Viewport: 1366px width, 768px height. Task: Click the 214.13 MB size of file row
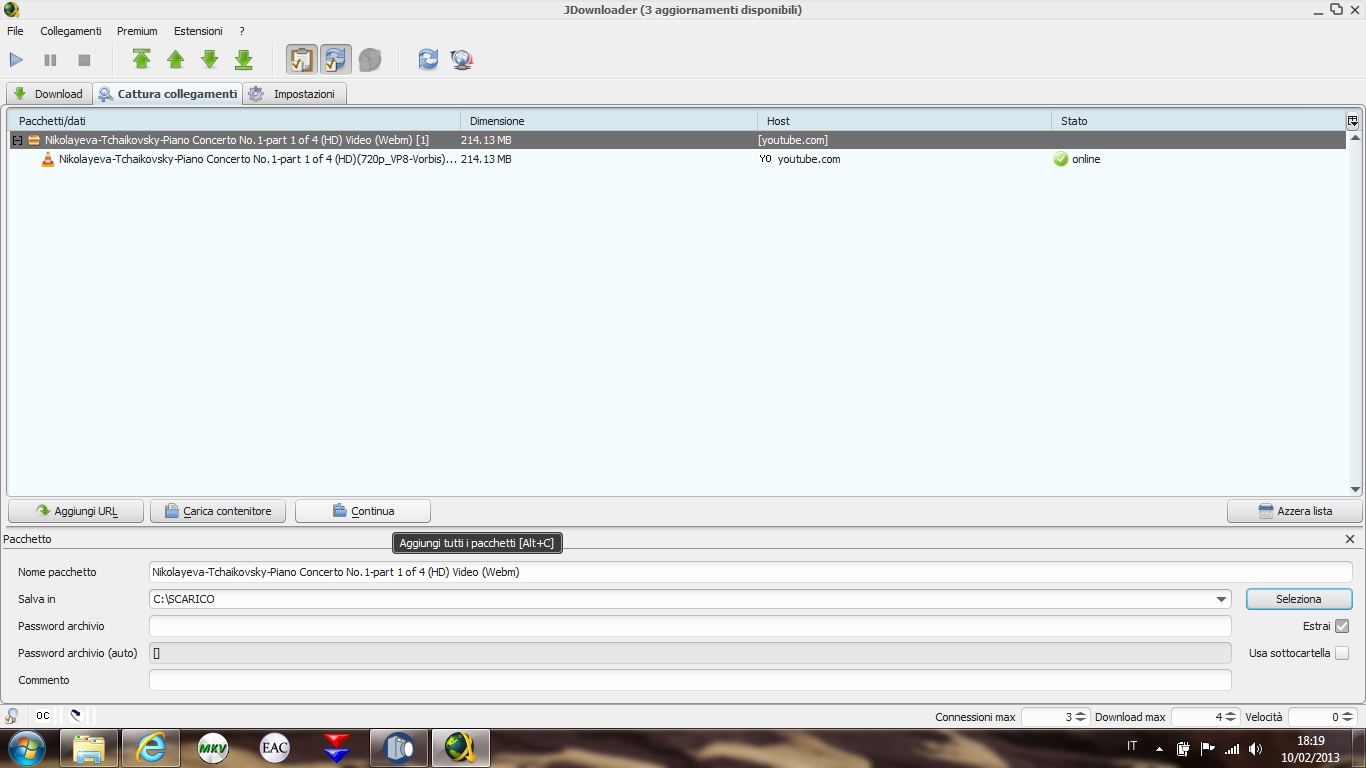click(486, 159)
